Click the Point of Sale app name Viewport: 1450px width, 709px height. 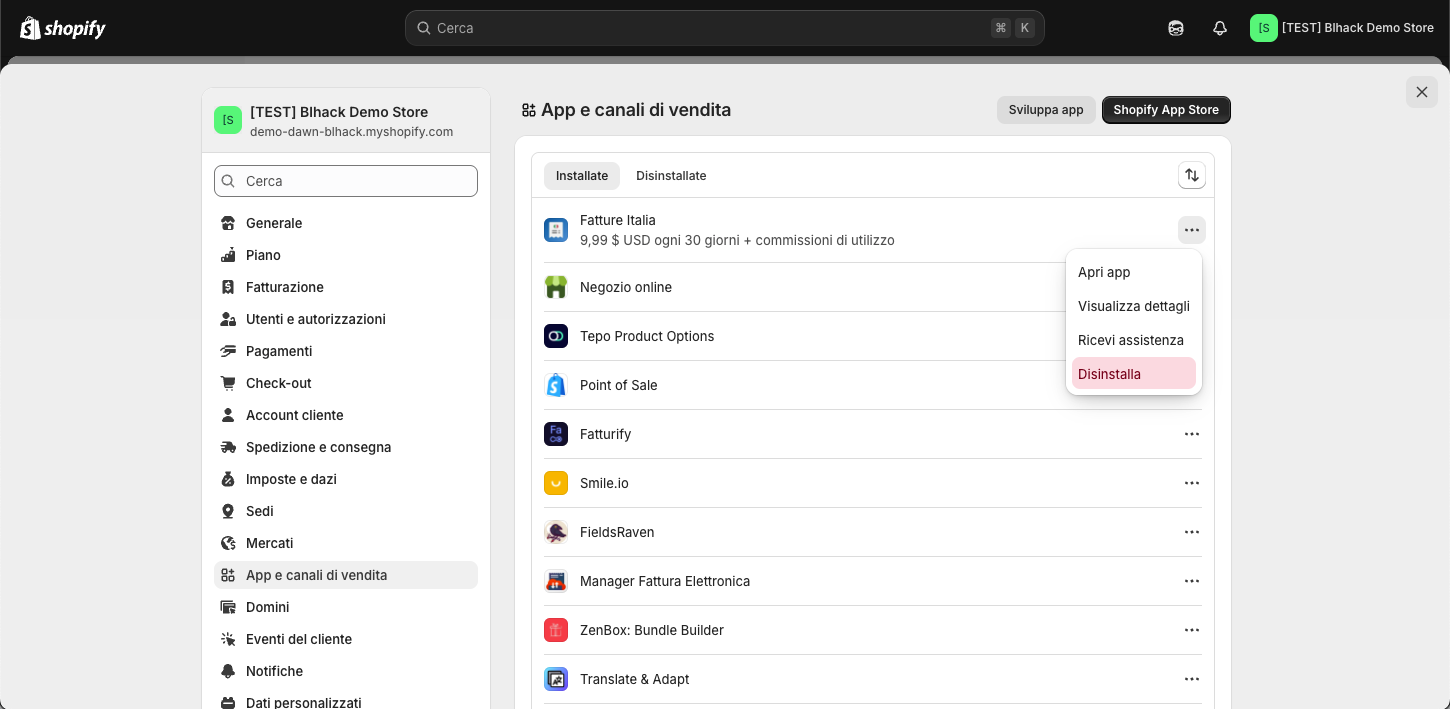pos(619,385)
